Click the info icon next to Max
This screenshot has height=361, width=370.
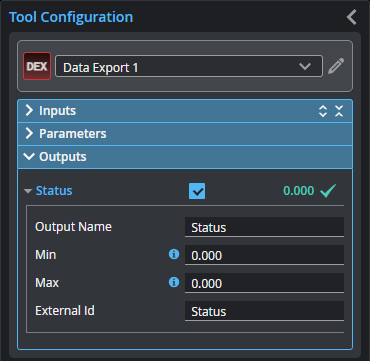174,282
